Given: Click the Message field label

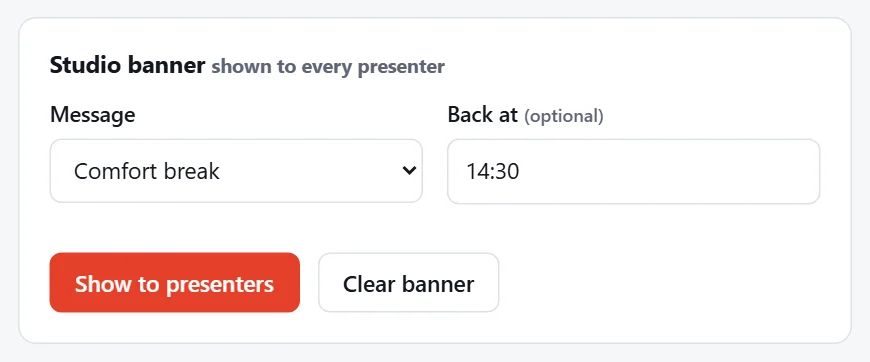Looking at the screenshot, I should pos(93,114).
